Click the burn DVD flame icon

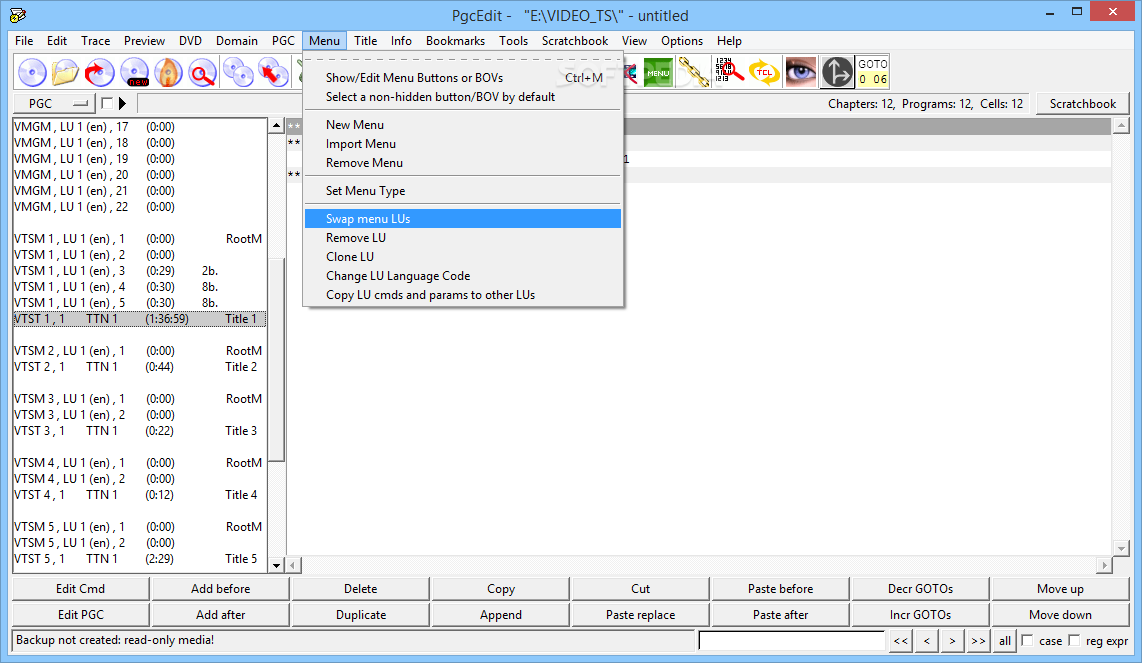click(x=168, y=72)
